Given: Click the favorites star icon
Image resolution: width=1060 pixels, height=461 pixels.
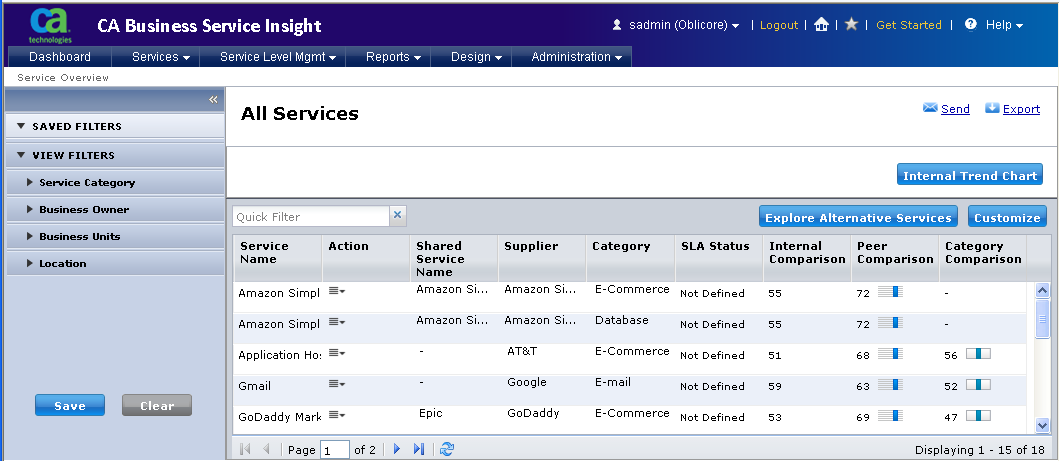Looking at the screenshot, I should pyautogui.click(x=851, y=25).
